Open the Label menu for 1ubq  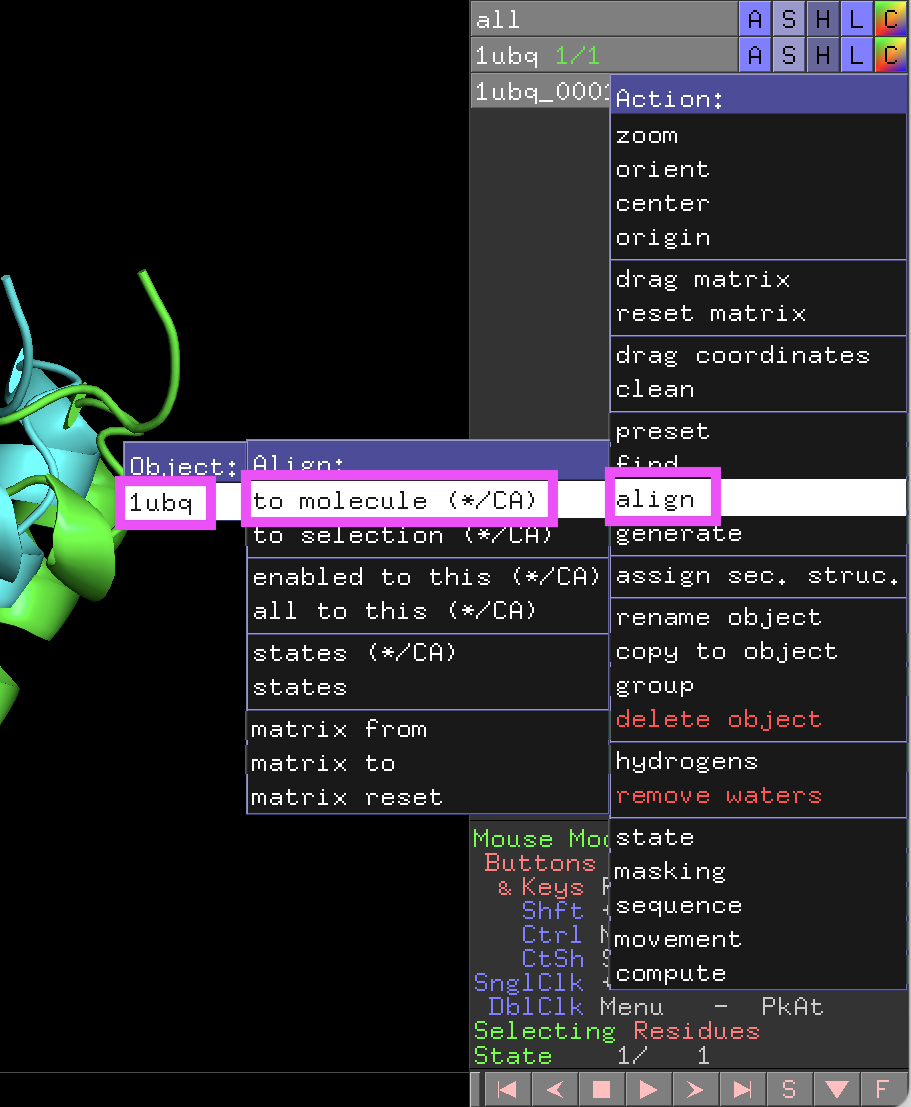click(x=856, y=55)
